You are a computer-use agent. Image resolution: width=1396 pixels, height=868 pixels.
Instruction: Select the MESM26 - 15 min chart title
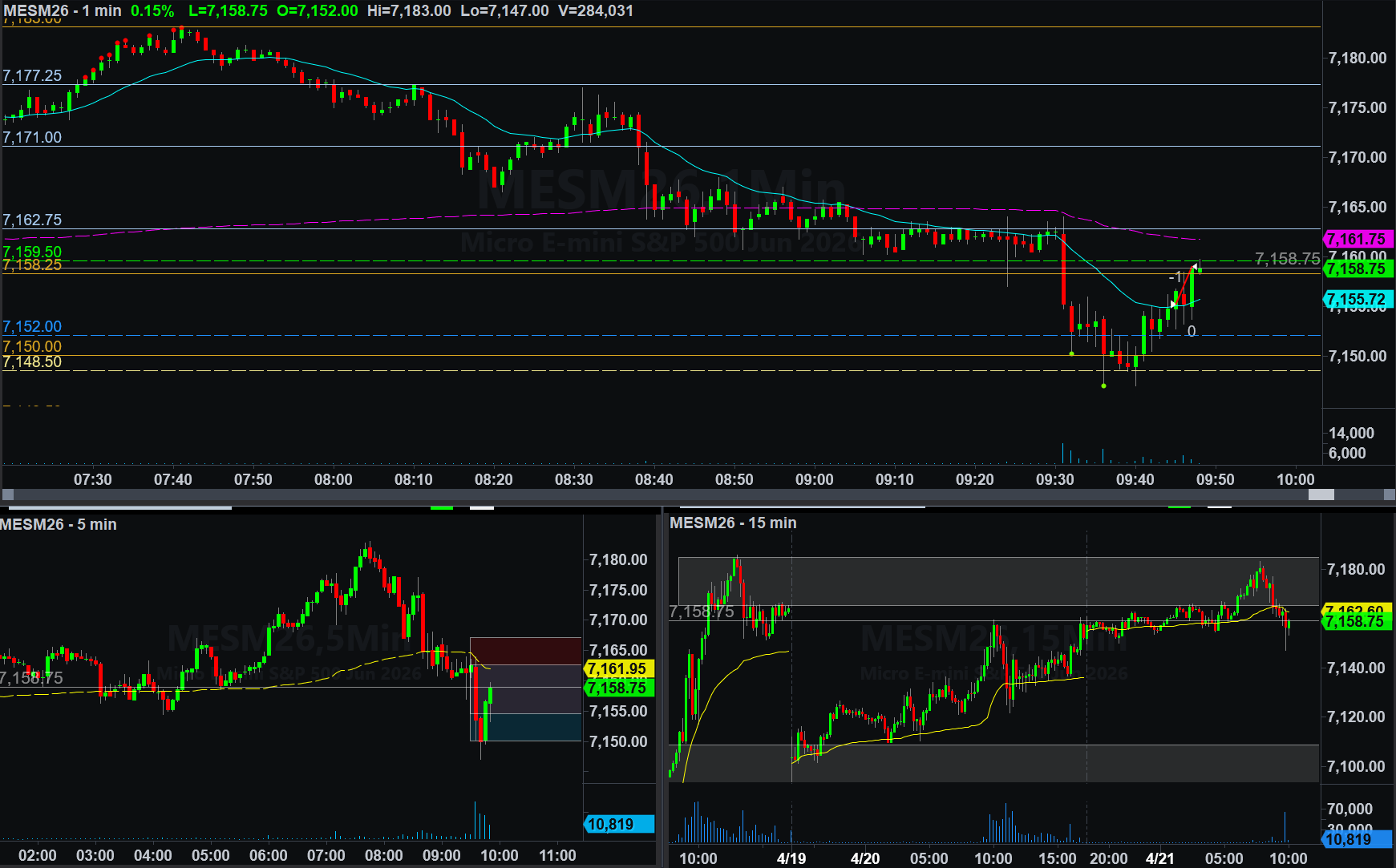733,523
